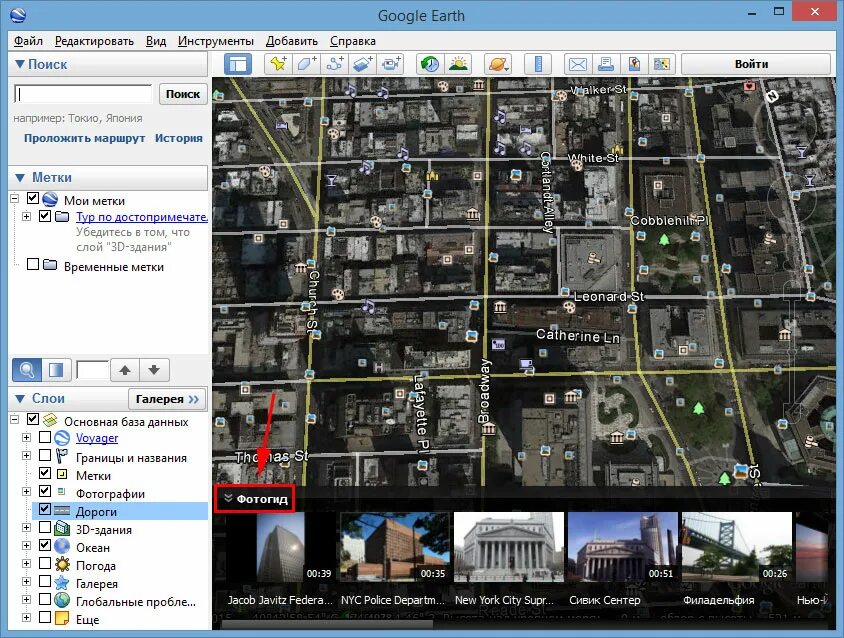Open the Справка menu

click(353, 41)
